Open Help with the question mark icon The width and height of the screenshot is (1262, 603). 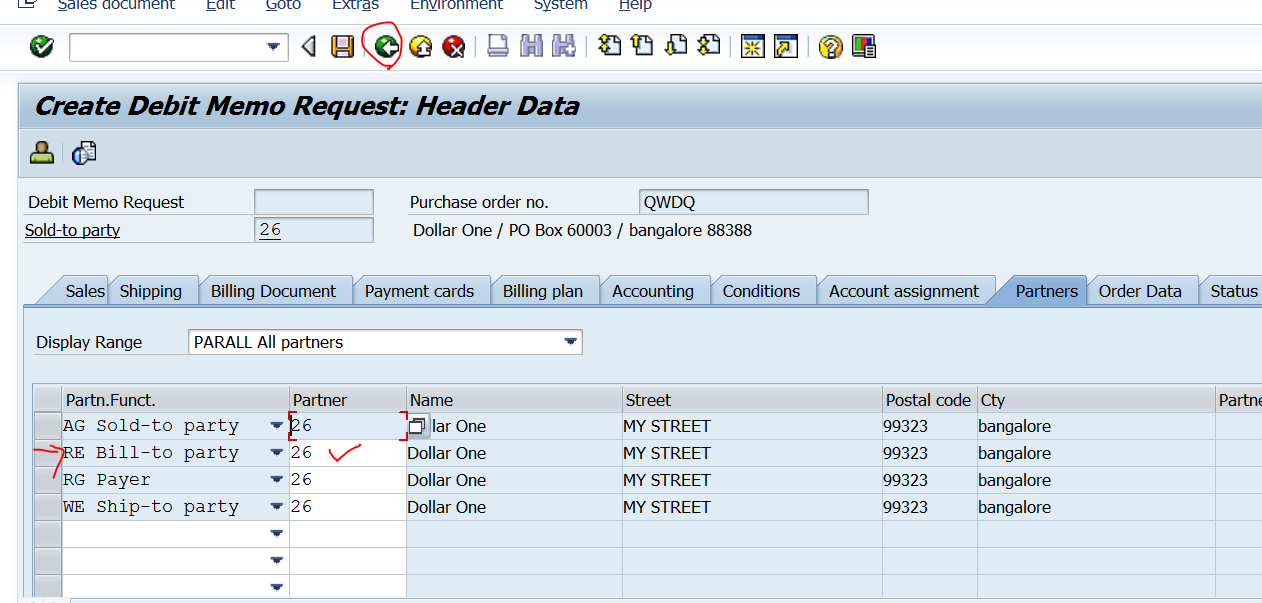830,46
